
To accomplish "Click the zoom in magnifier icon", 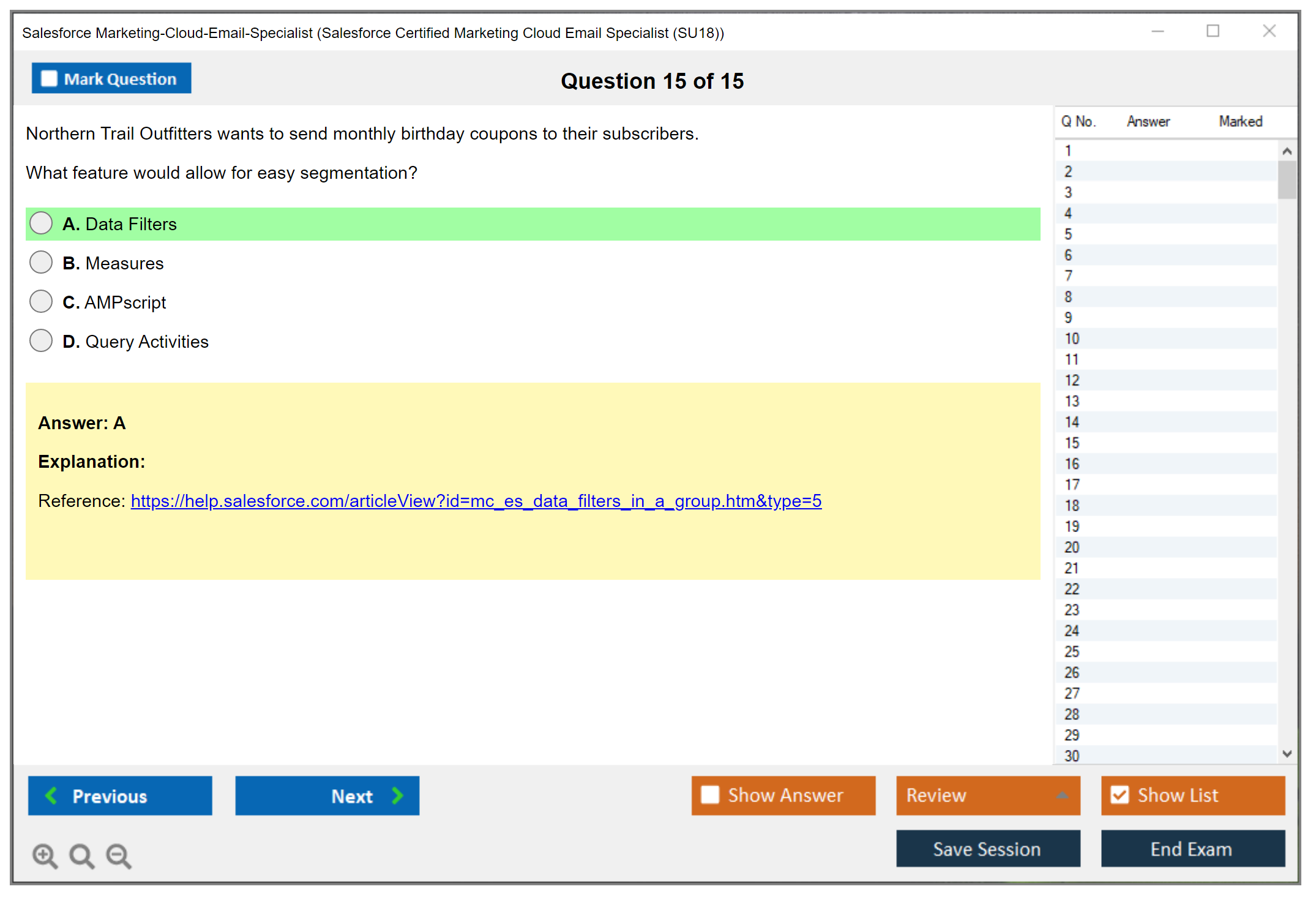I will (45, 855).
